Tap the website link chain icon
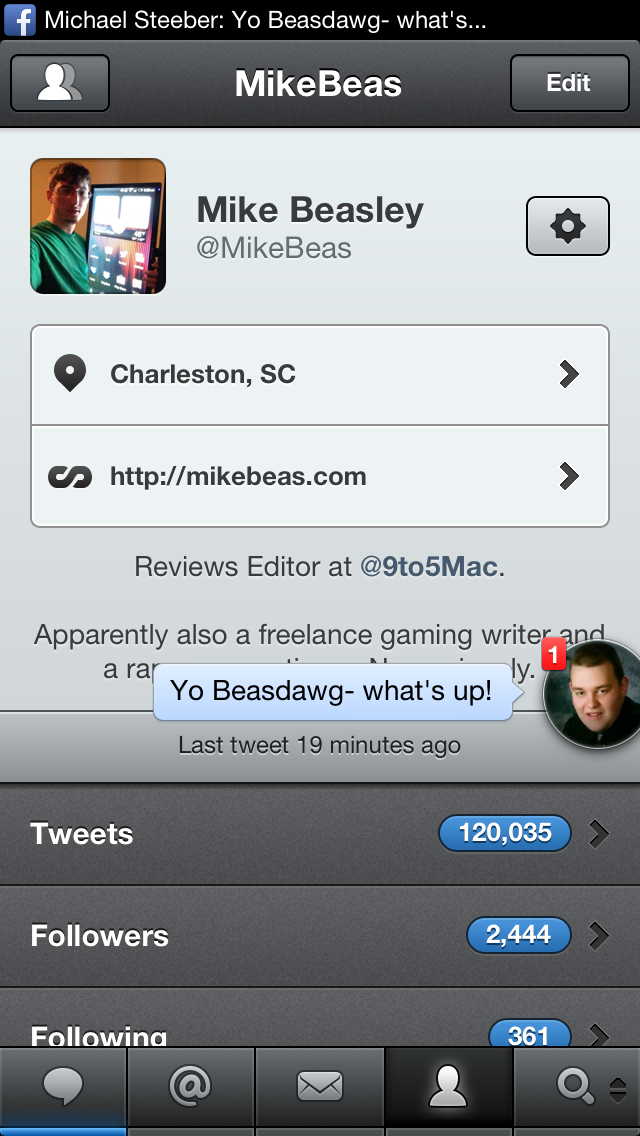 point(69,476)
